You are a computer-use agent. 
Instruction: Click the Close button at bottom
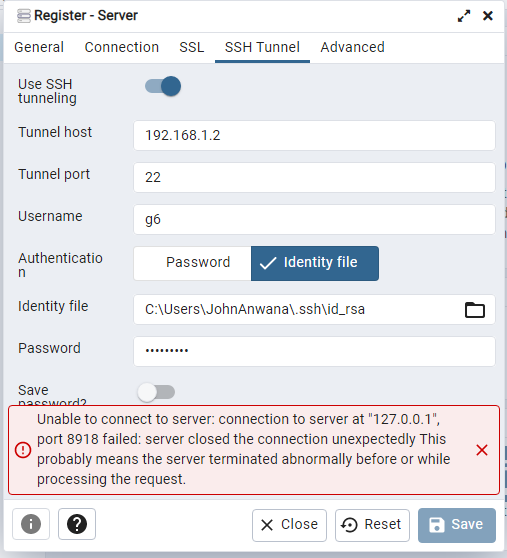pos(289,525)
